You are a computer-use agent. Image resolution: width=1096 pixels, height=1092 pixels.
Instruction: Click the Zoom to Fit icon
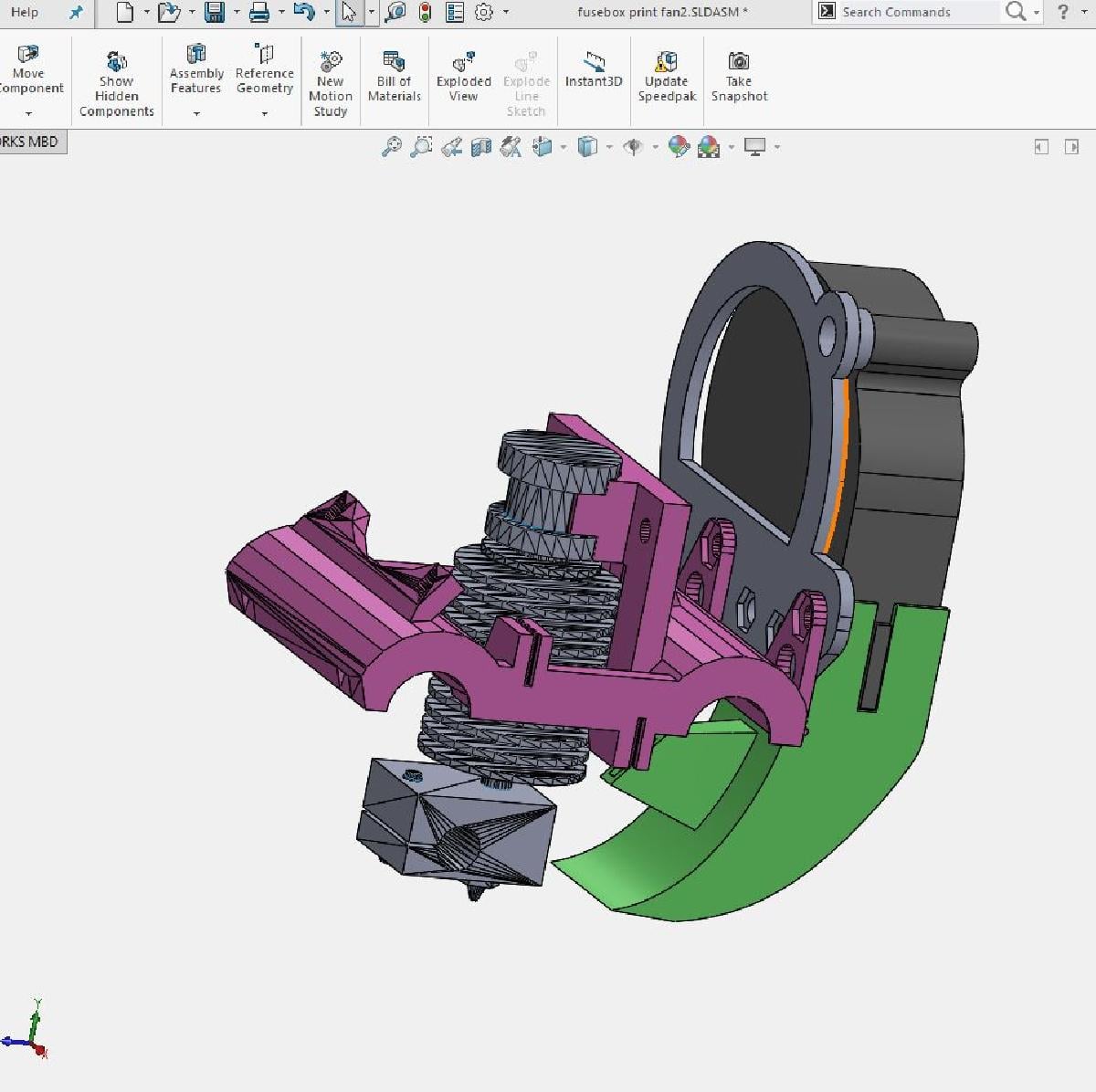392,147
